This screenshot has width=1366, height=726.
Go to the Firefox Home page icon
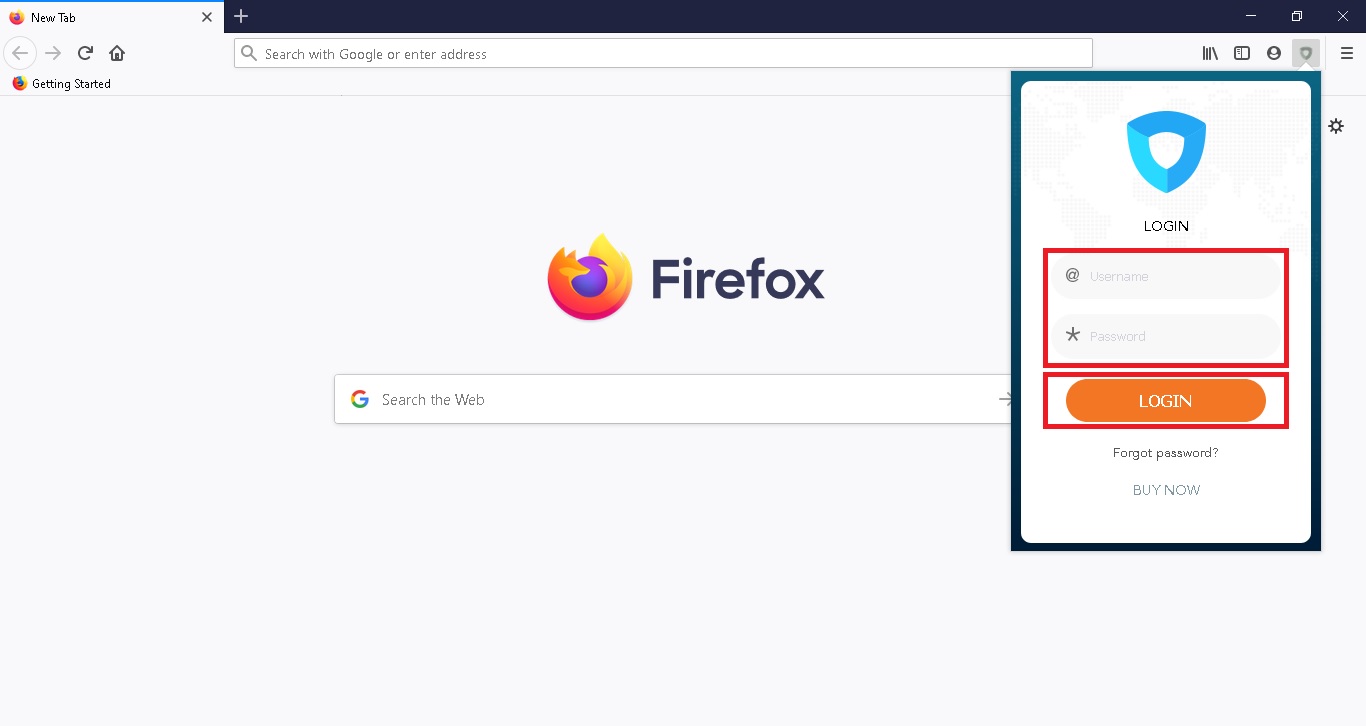pos(117,53)
